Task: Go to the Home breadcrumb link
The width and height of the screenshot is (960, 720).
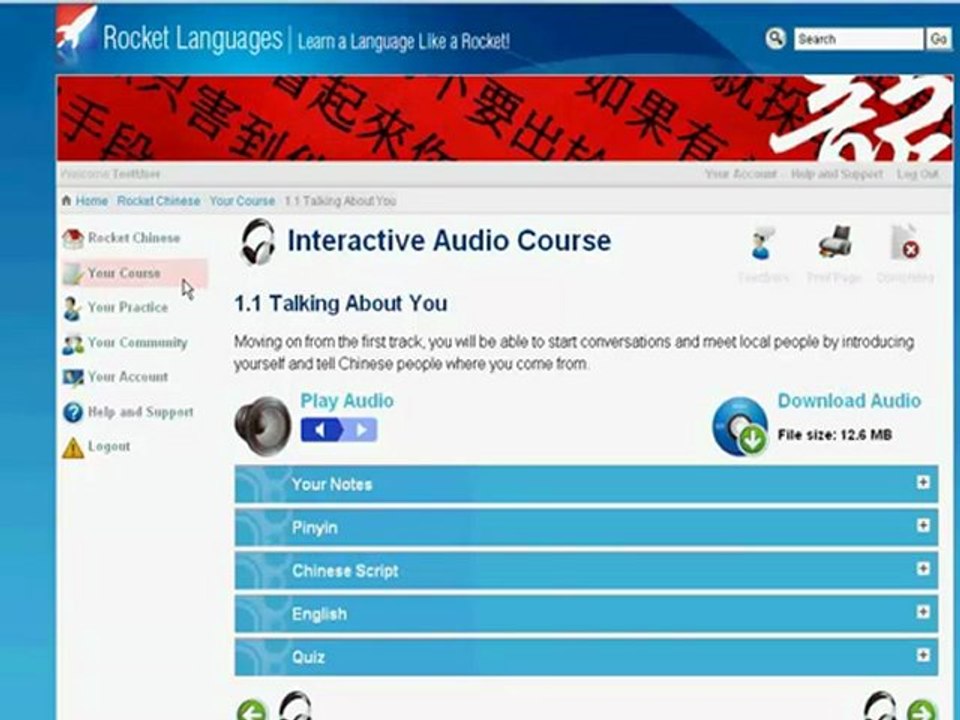Action: coord(91,201)
